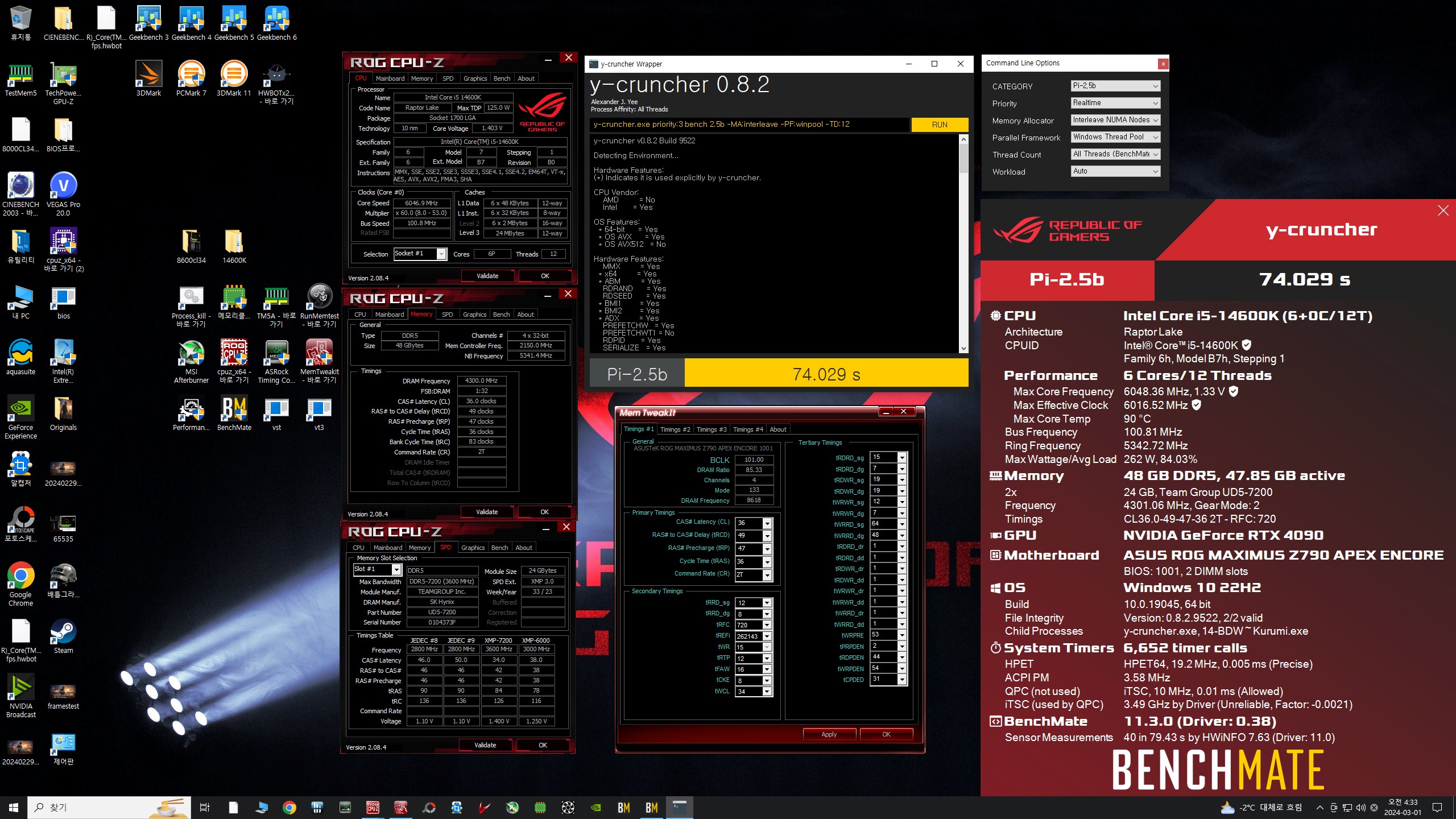Expand the CATEGORY dropdown showing Pi-2.5b

[x=1115, y=86]
